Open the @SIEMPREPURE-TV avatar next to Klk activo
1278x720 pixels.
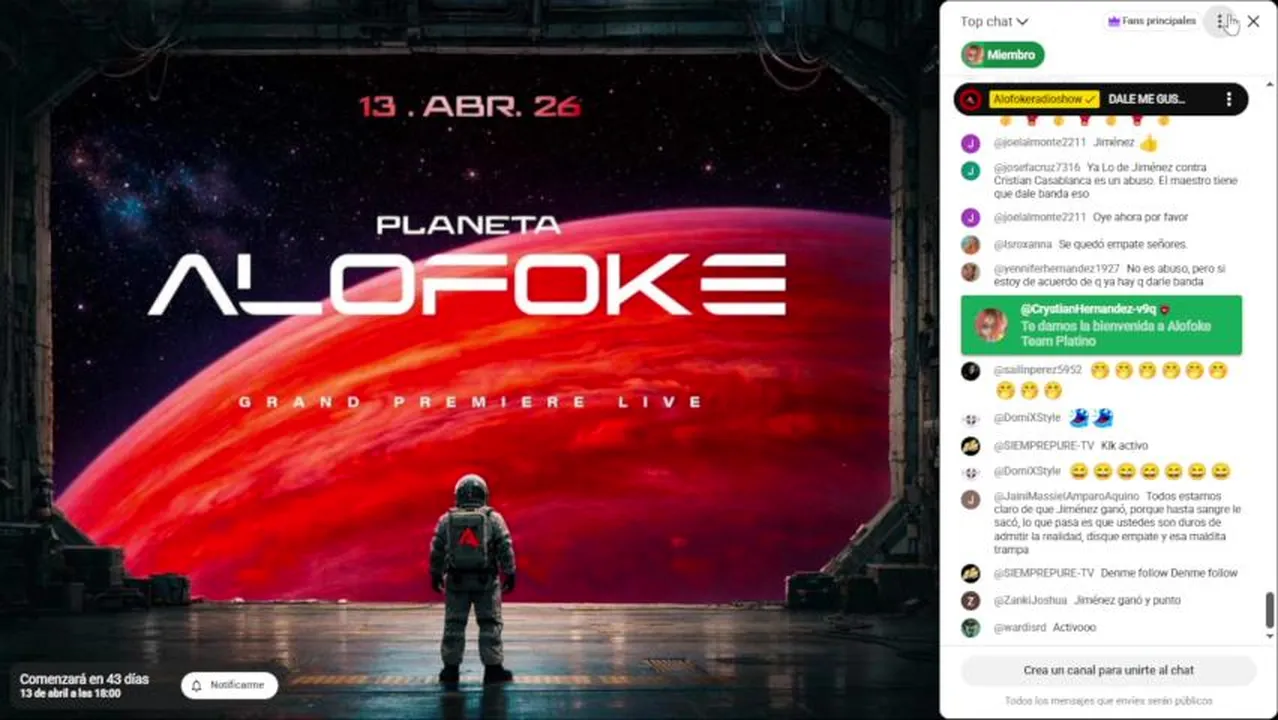coord(970,446)
